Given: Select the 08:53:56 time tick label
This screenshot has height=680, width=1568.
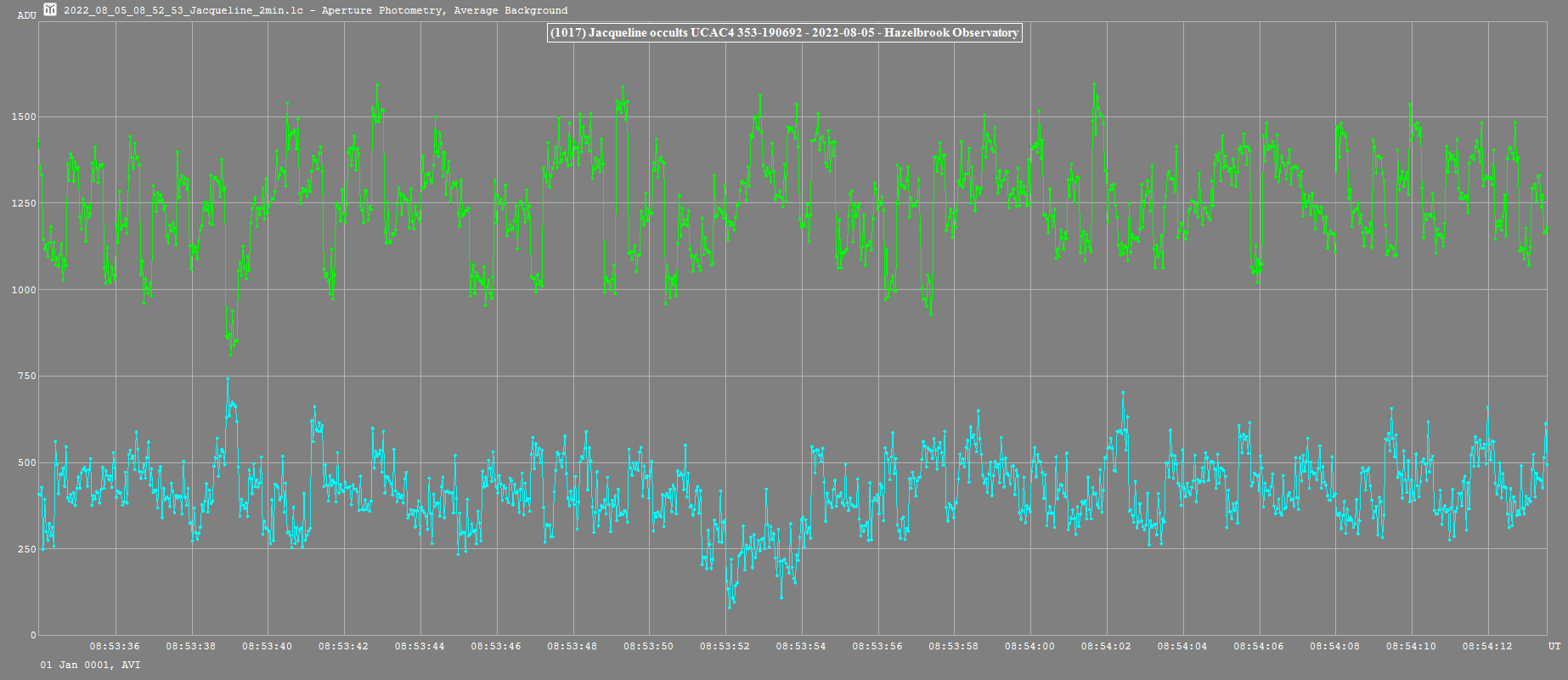Looking at the screenshot, I should tap(877, 646).
